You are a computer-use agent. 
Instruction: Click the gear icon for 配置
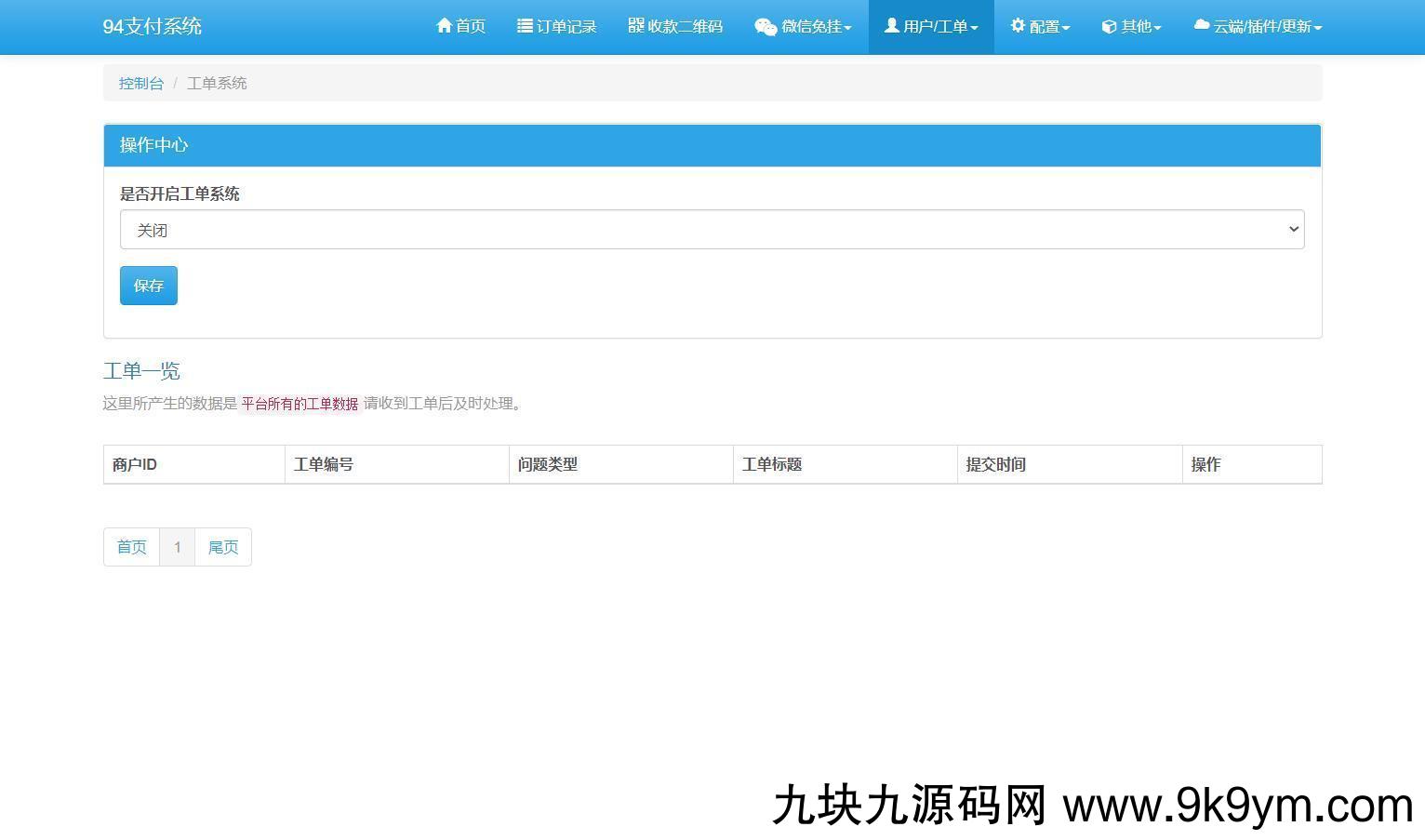click(1018, 26)
